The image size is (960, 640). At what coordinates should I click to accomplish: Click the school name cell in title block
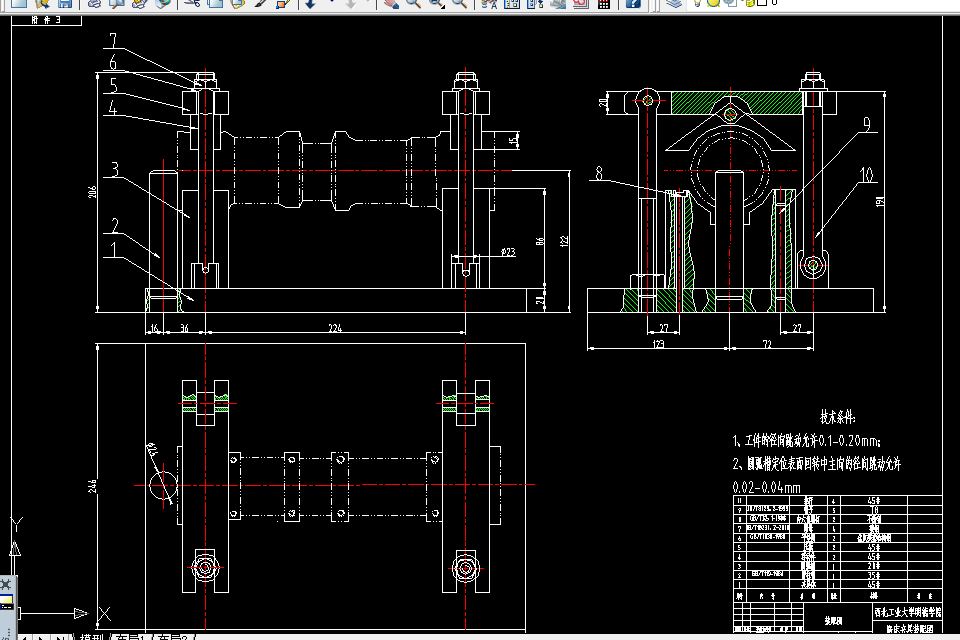(x=907, y=612)
